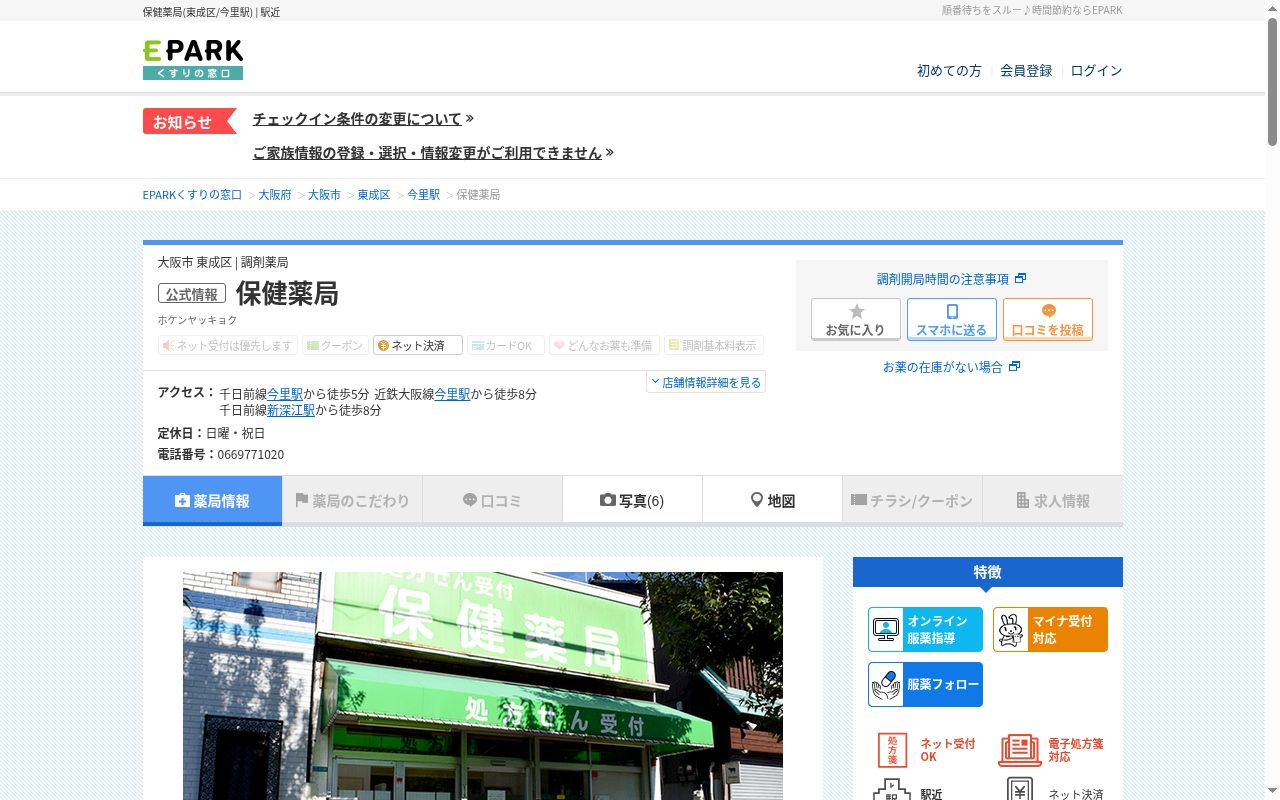Open マイナ受付対応 feature badge

1050,630
